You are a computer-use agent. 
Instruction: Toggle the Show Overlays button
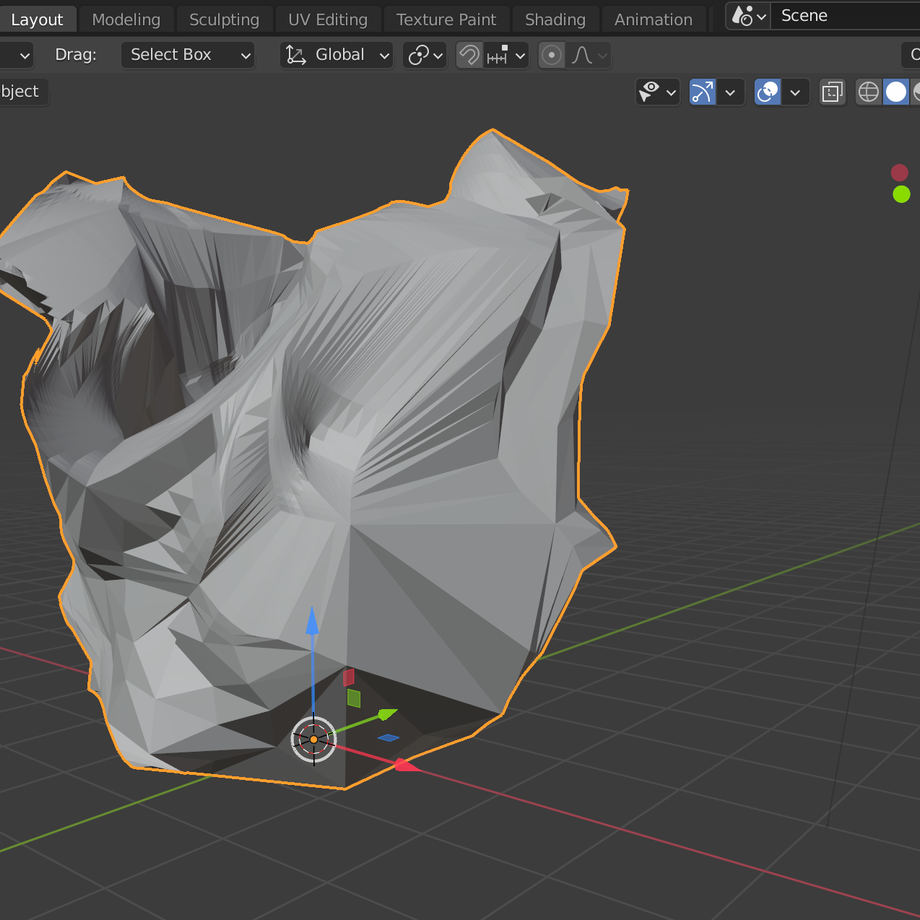(x=767, y=92)
